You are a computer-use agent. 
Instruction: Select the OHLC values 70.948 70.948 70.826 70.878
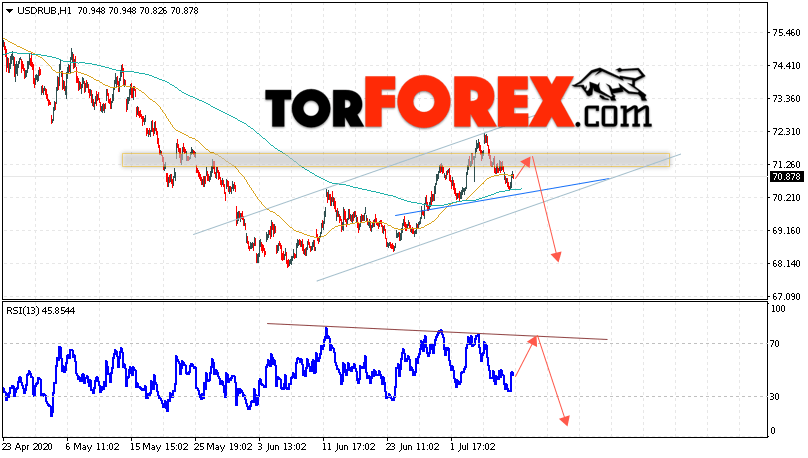(138, 11)
